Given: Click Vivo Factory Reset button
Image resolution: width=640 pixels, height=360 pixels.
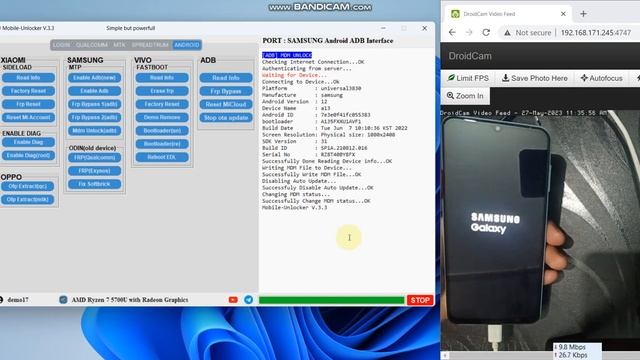Looking at the screenshot, I should (162, 104).
